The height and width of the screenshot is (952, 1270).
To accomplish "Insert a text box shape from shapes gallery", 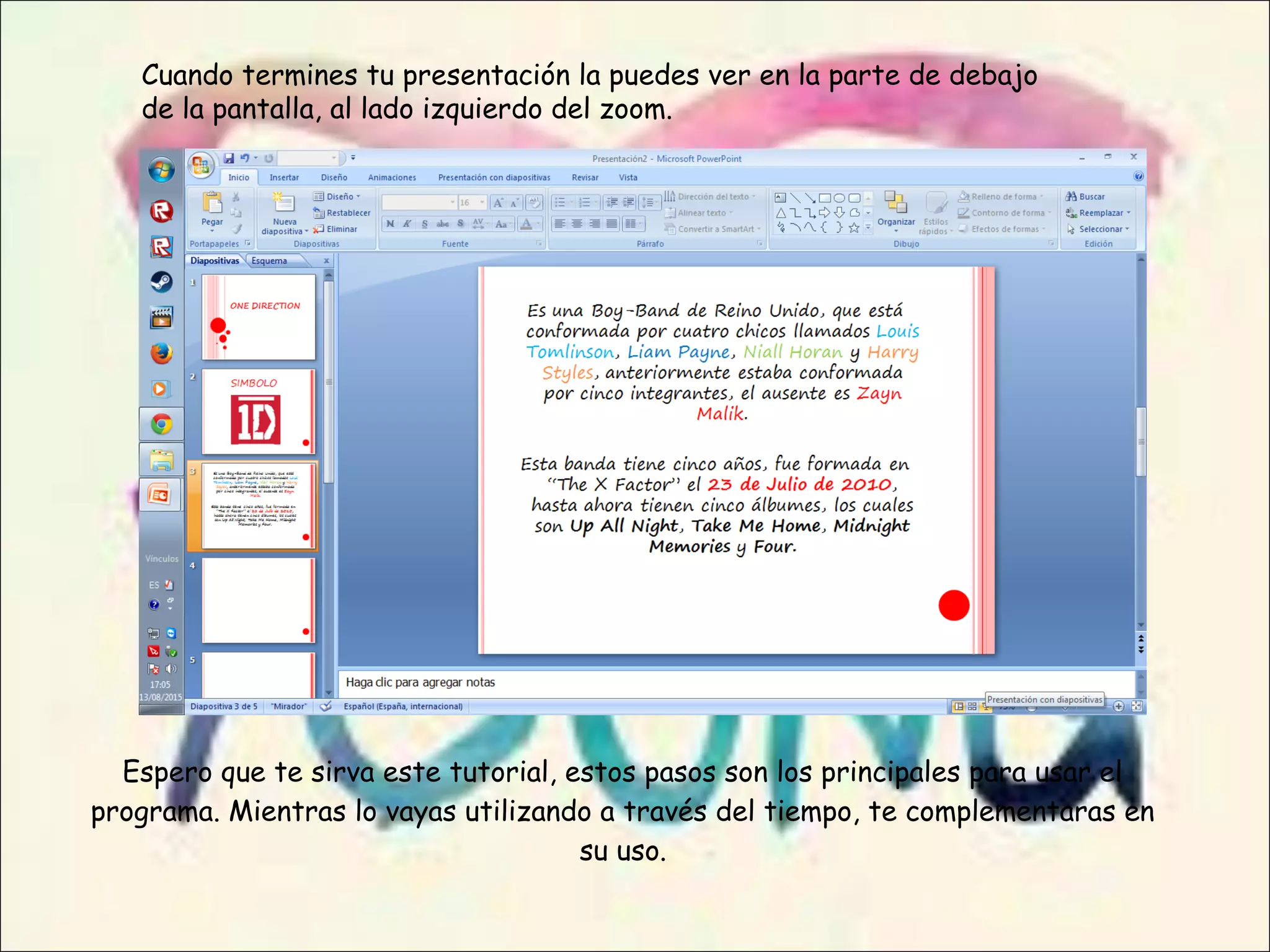I will pos(781,198).
